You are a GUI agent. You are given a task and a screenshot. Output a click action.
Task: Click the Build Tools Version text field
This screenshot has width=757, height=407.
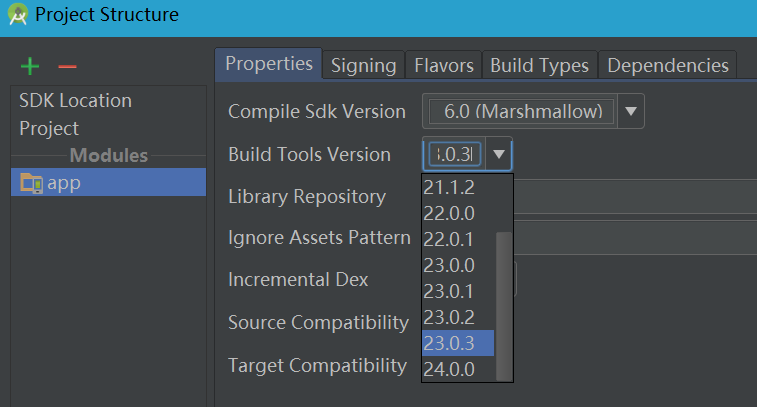coord(455,154)
